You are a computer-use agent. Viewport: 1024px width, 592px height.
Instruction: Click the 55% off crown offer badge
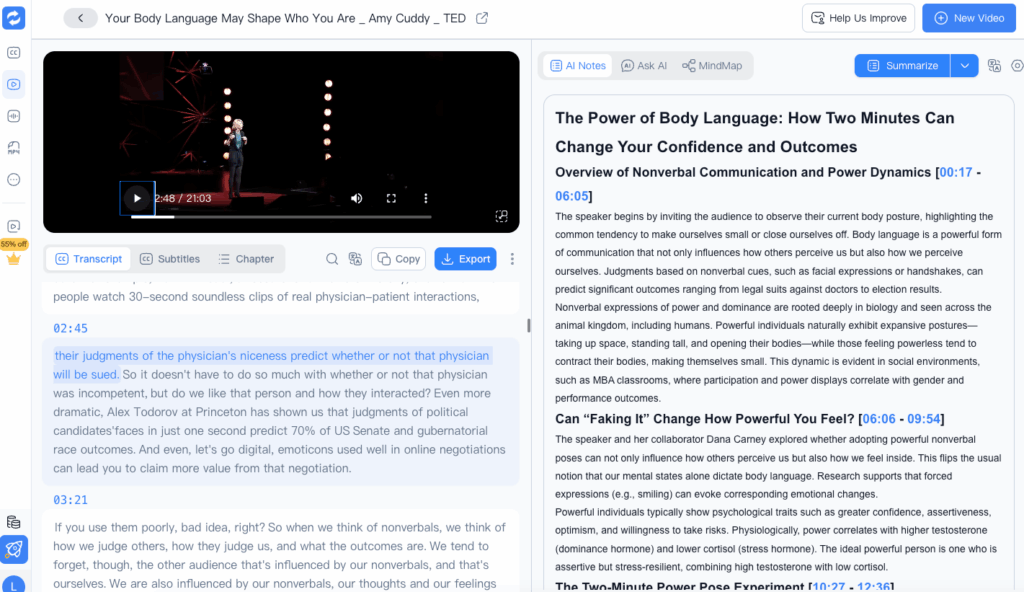[x=14, y=252]
